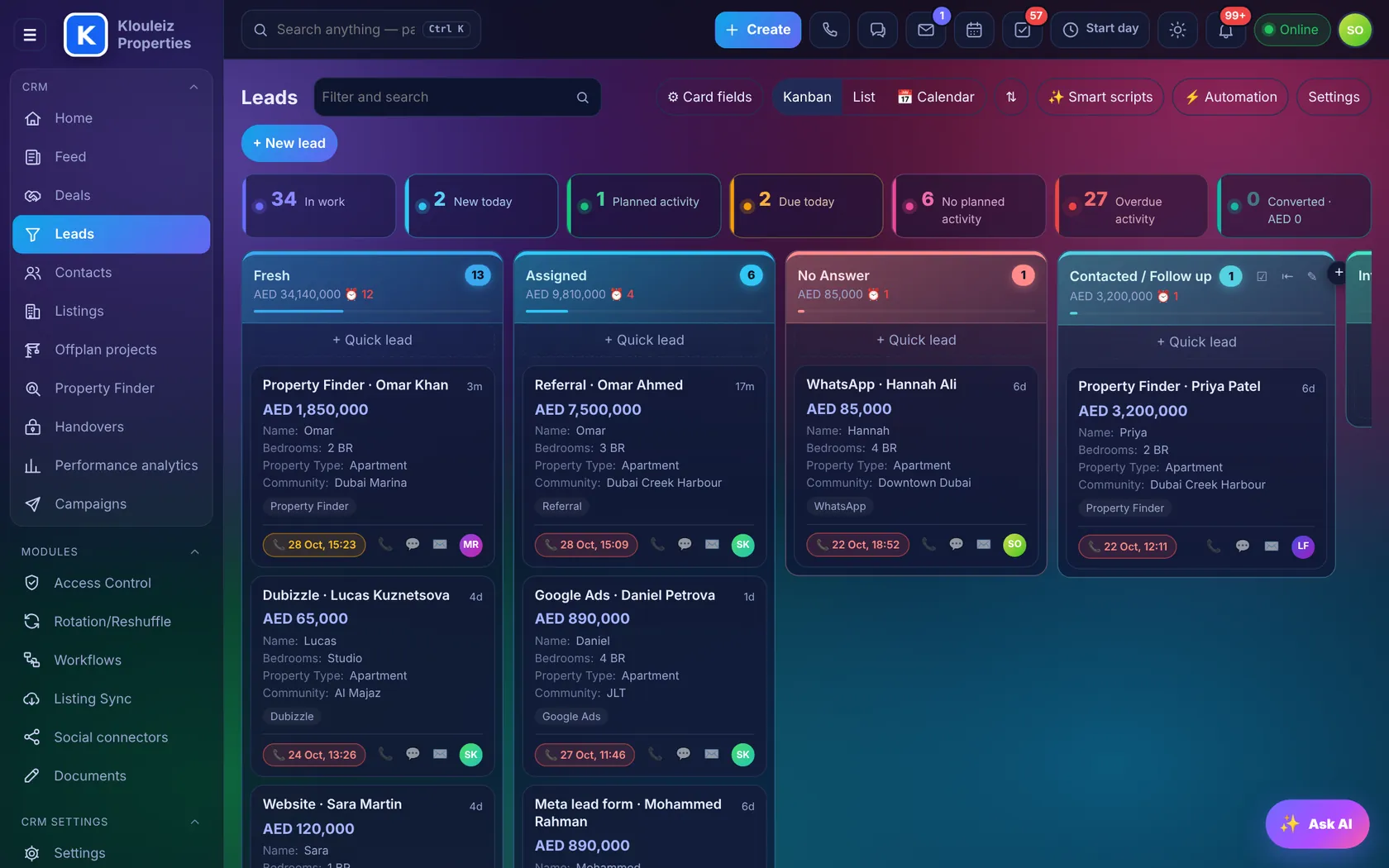The height and width of the screenshot is (868, 1389).
Task: Switch to Calendar view tab
Action: point(936,97)
